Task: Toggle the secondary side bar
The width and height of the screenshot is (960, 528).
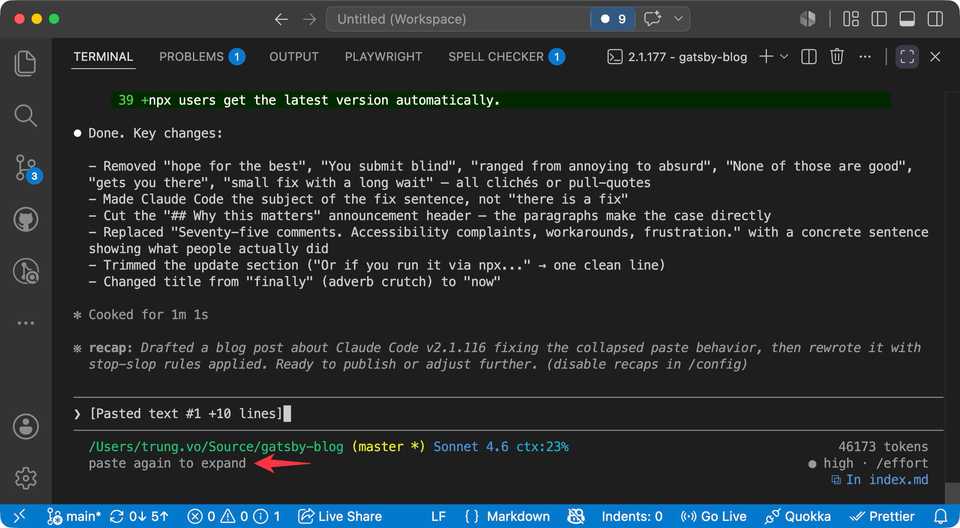Action: pos(936,19)
